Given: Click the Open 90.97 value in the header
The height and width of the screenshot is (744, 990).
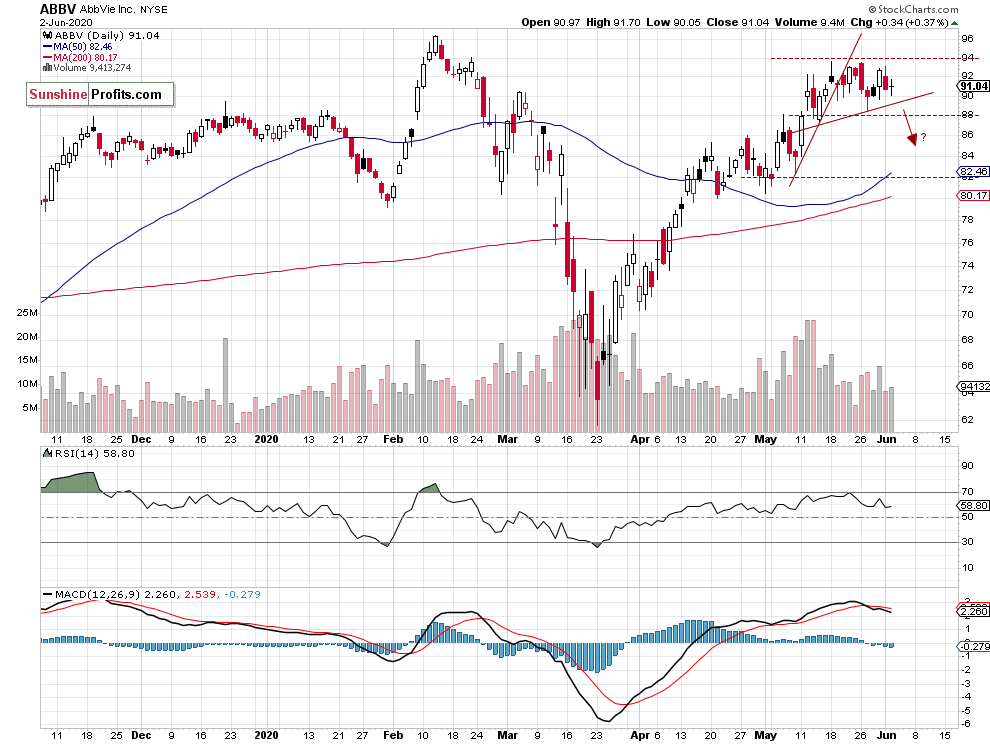Looking at the screenshot, I should pyautogui.click(x=551, y=22).
